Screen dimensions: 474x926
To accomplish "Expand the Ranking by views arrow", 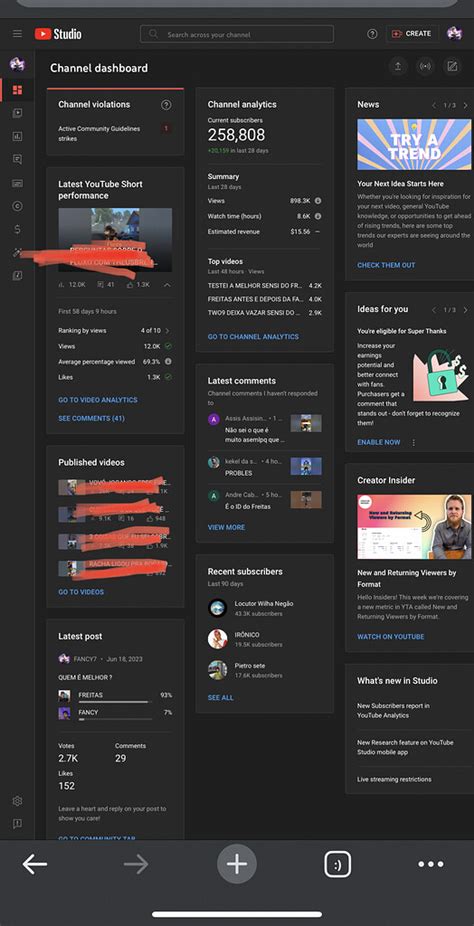I will (167, 331).
